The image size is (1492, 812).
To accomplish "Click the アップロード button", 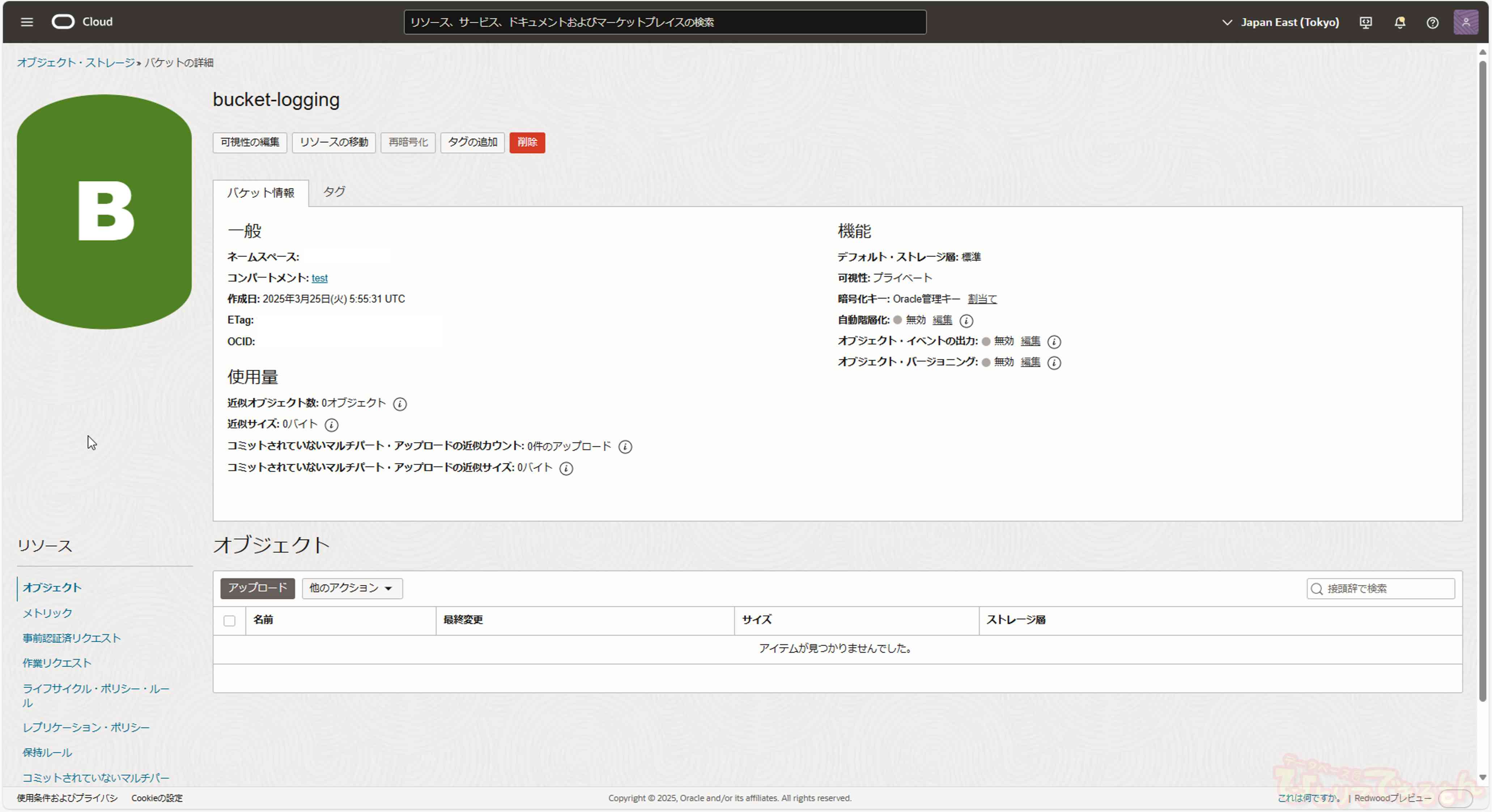I will point(257,588).
